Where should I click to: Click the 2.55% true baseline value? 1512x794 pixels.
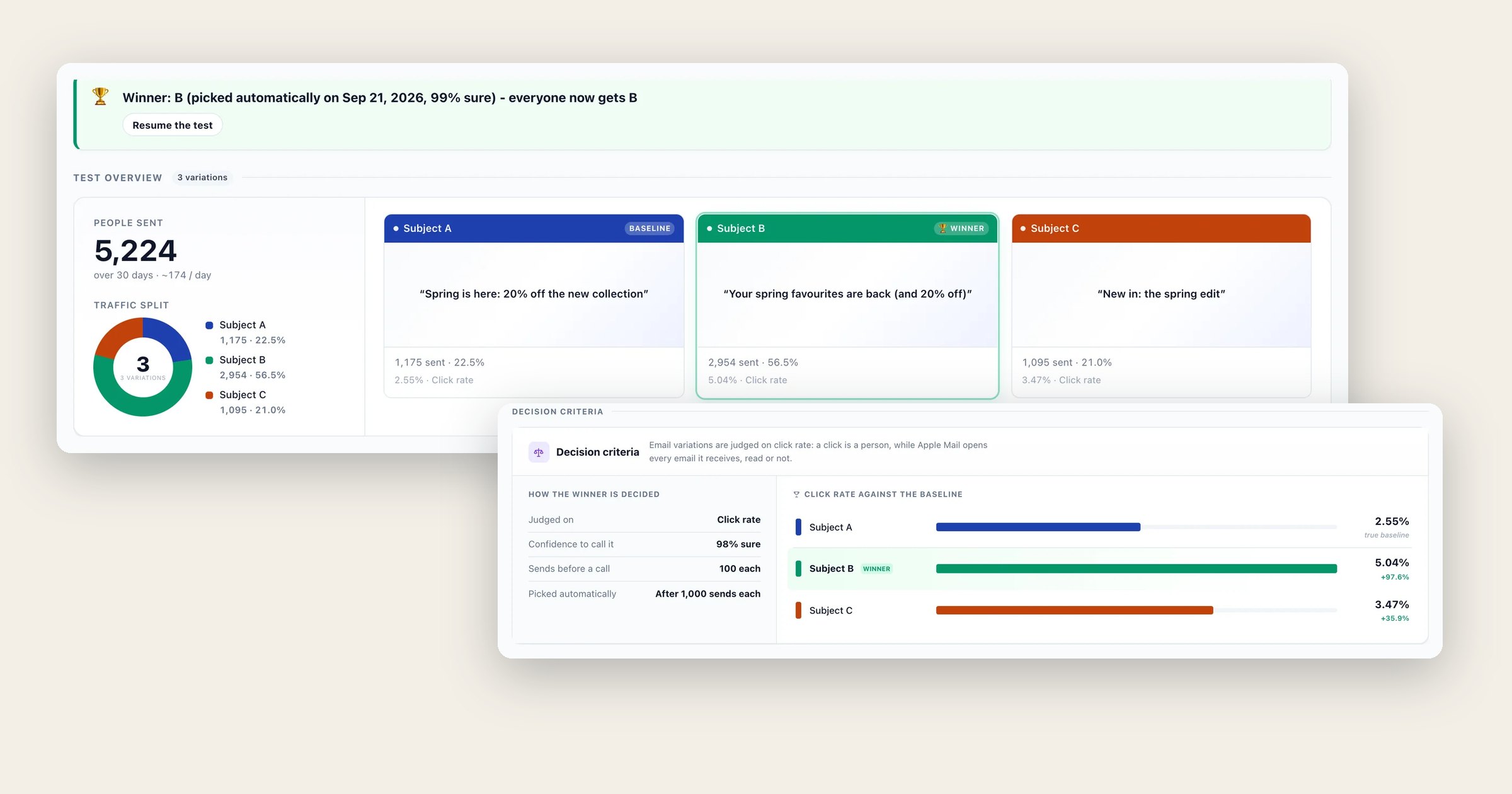click(x=1391, y=521)
